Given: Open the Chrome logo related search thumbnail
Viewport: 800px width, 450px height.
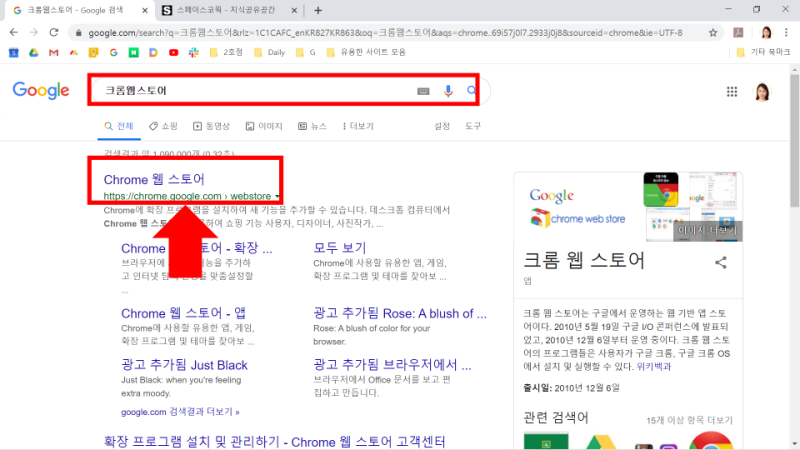Looking at the screenshot, I should click(711, 441).
